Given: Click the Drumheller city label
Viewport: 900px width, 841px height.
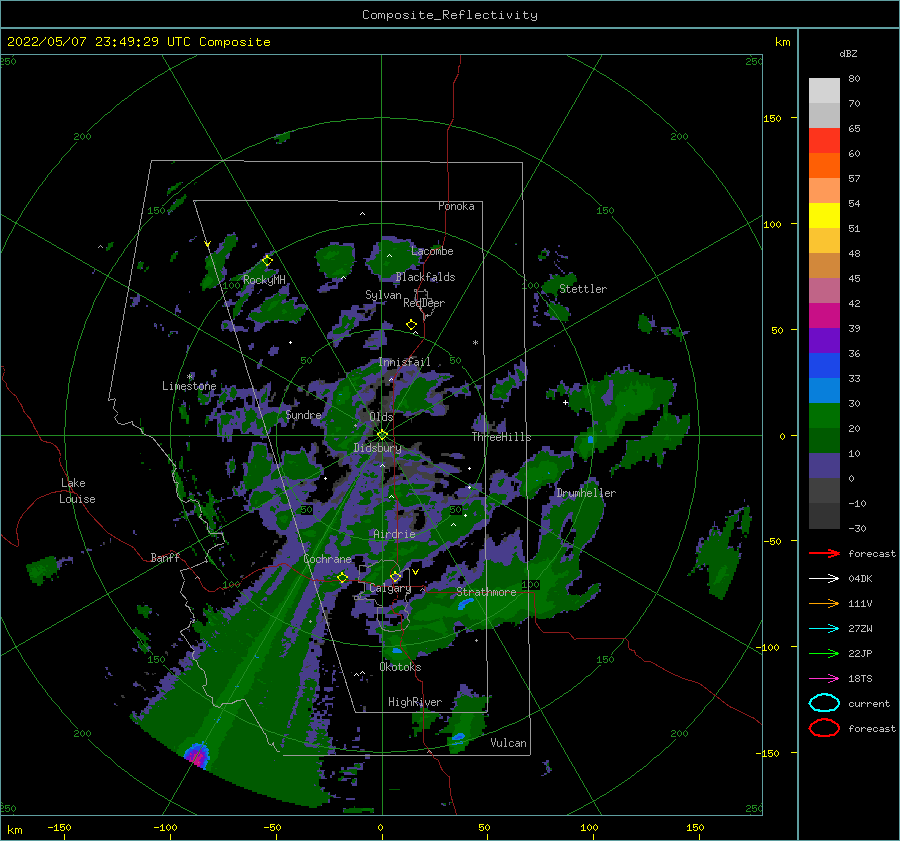Looking at the screenshot, I should pyautogui.click(x=586, y=493).
